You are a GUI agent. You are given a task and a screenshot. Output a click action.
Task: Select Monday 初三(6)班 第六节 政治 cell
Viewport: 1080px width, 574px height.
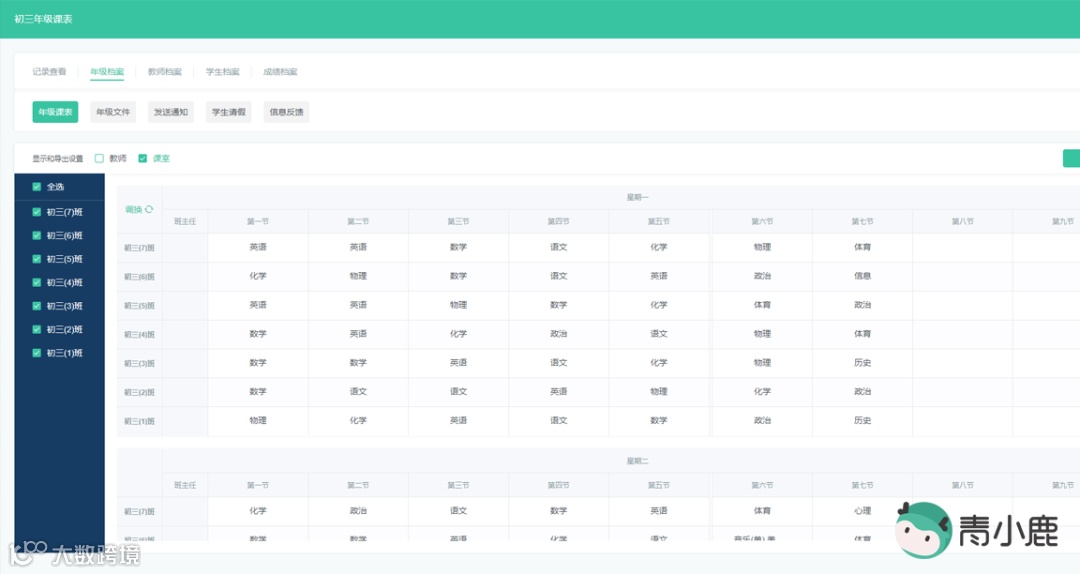(x=762, y=276)
